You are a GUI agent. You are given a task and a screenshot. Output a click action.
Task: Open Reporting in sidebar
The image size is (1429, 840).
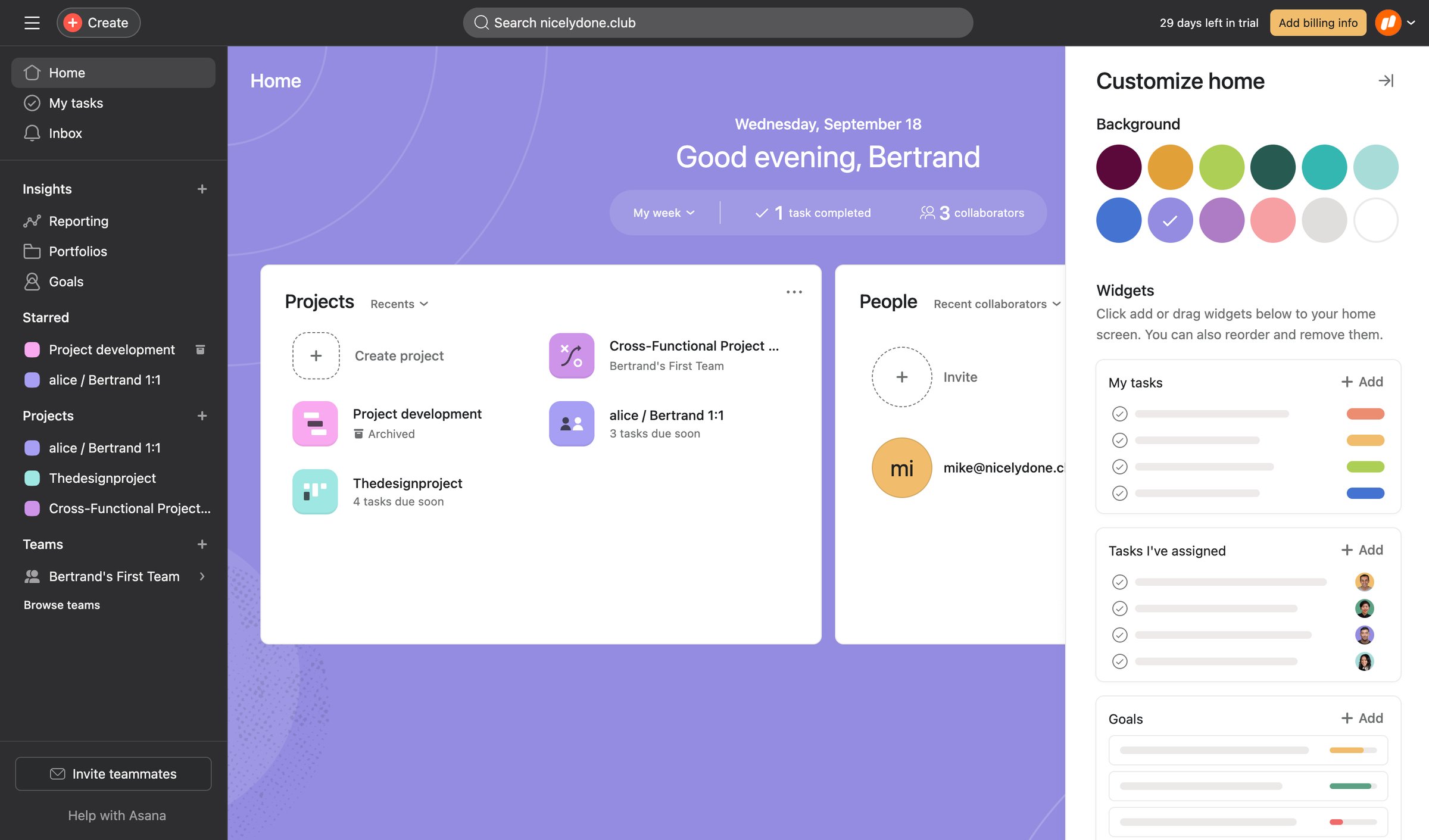click(113, 221)
